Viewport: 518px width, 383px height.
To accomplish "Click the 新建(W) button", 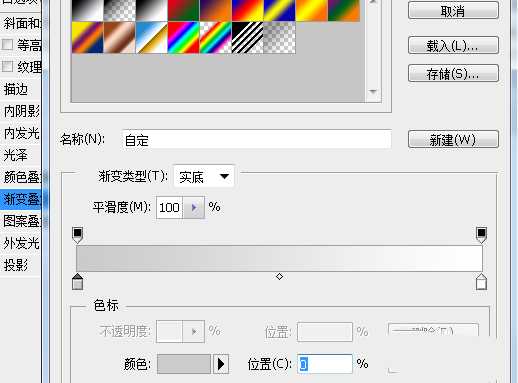I will click(x=453, y=139).
